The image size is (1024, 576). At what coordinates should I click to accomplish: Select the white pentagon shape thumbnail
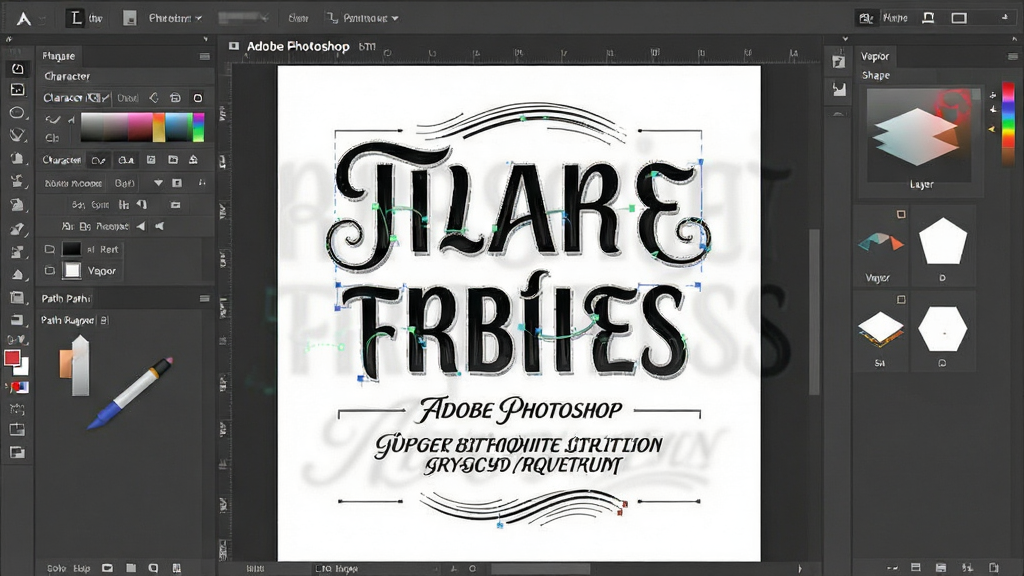click(x=942, y=241)
